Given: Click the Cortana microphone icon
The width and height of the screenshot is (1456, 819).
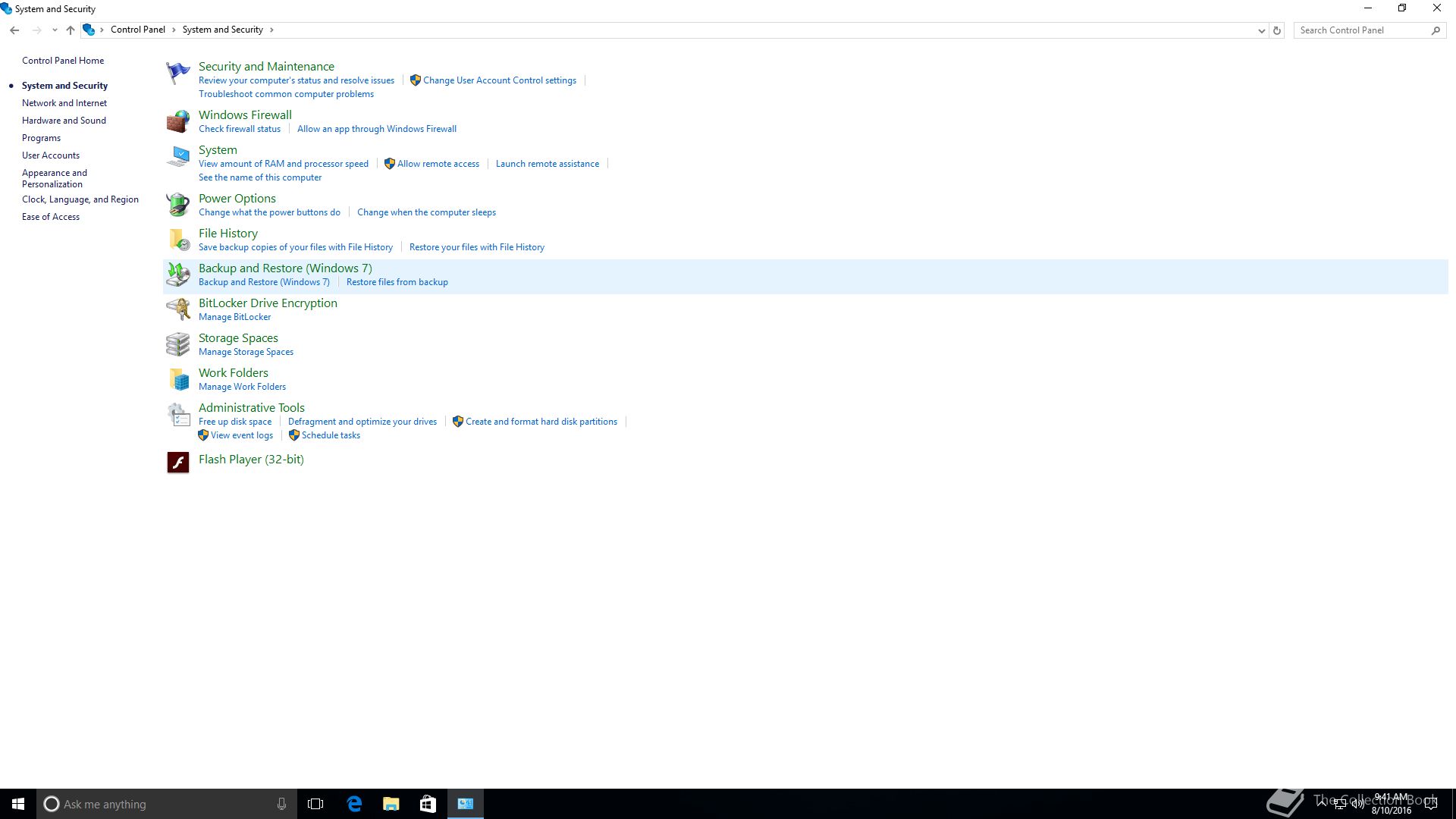Looking at the screenshot, I should point(281,804).
